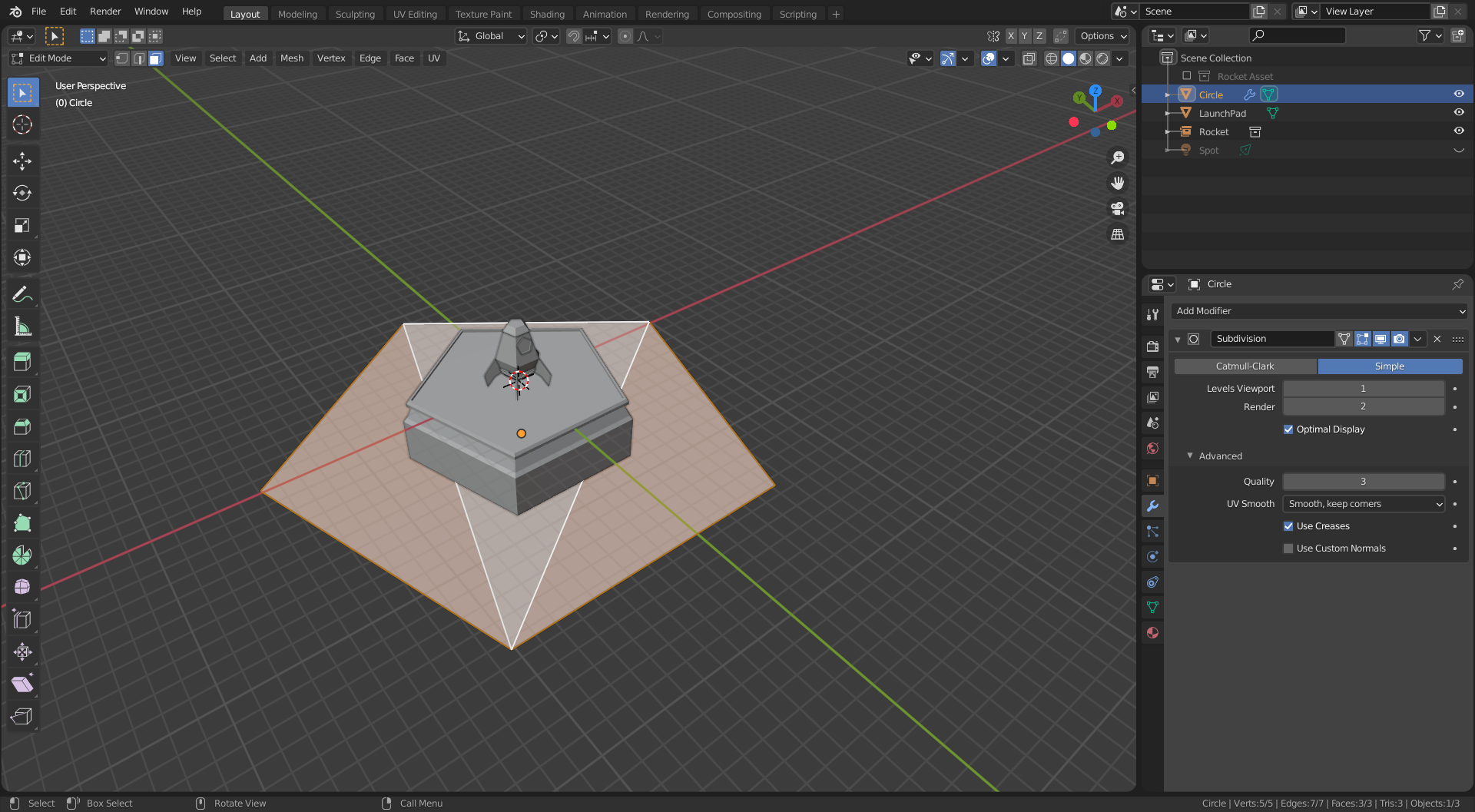Viewport: 1475px width, 812px height.
Task: Switch to the Modeling workspace tab
Action: point(297,14)
